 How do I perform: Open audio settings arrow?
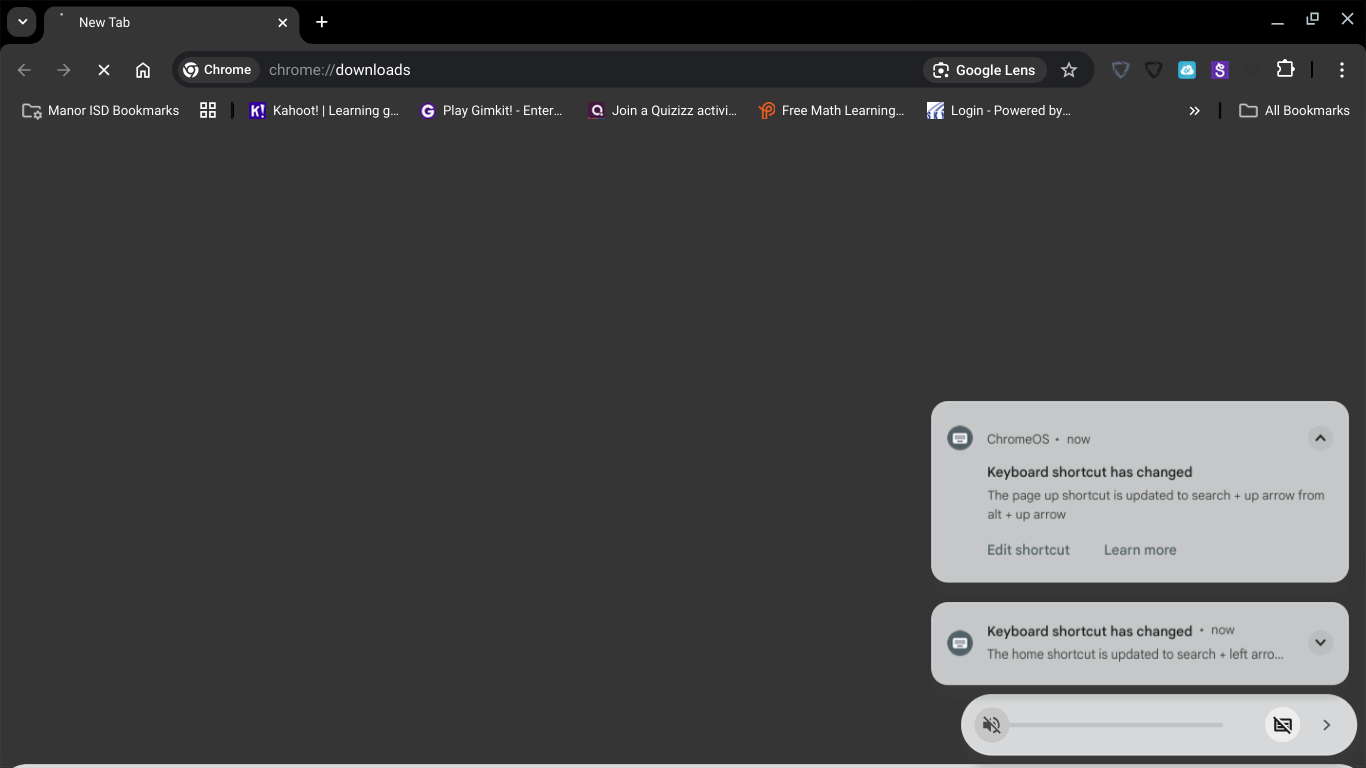pos(1327,725)
